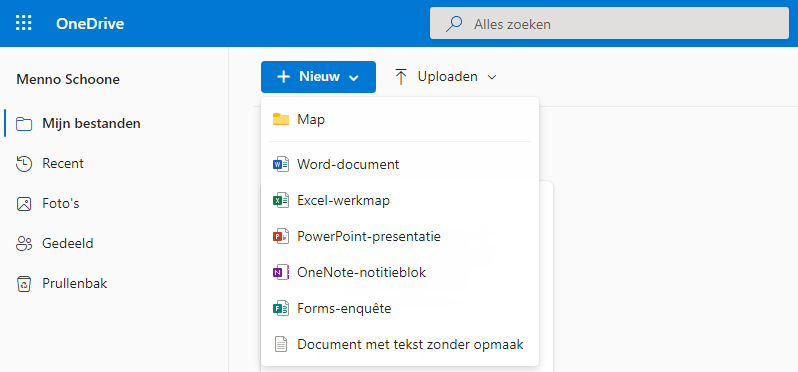Click the Uploaden button label
This screenshot has height=372, width=798.
447,76
